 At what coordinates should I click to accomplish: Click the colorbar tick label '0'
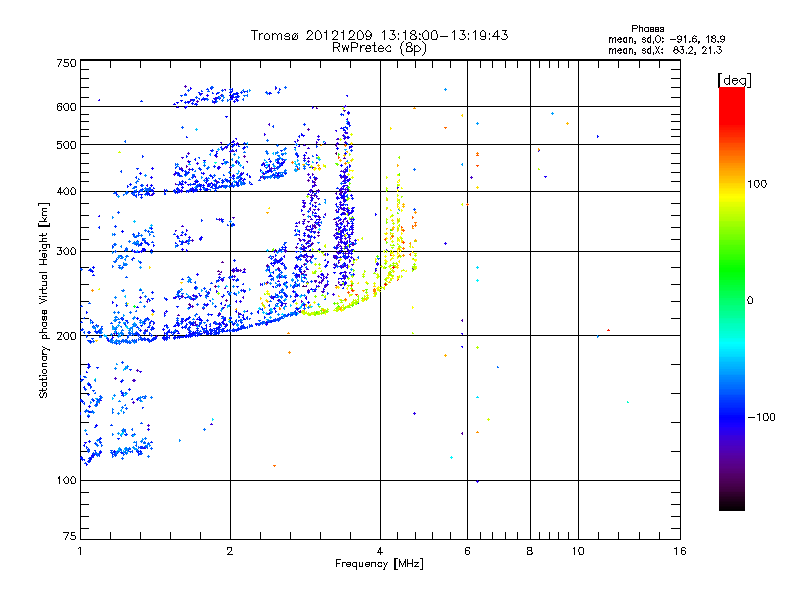(749, 301)
